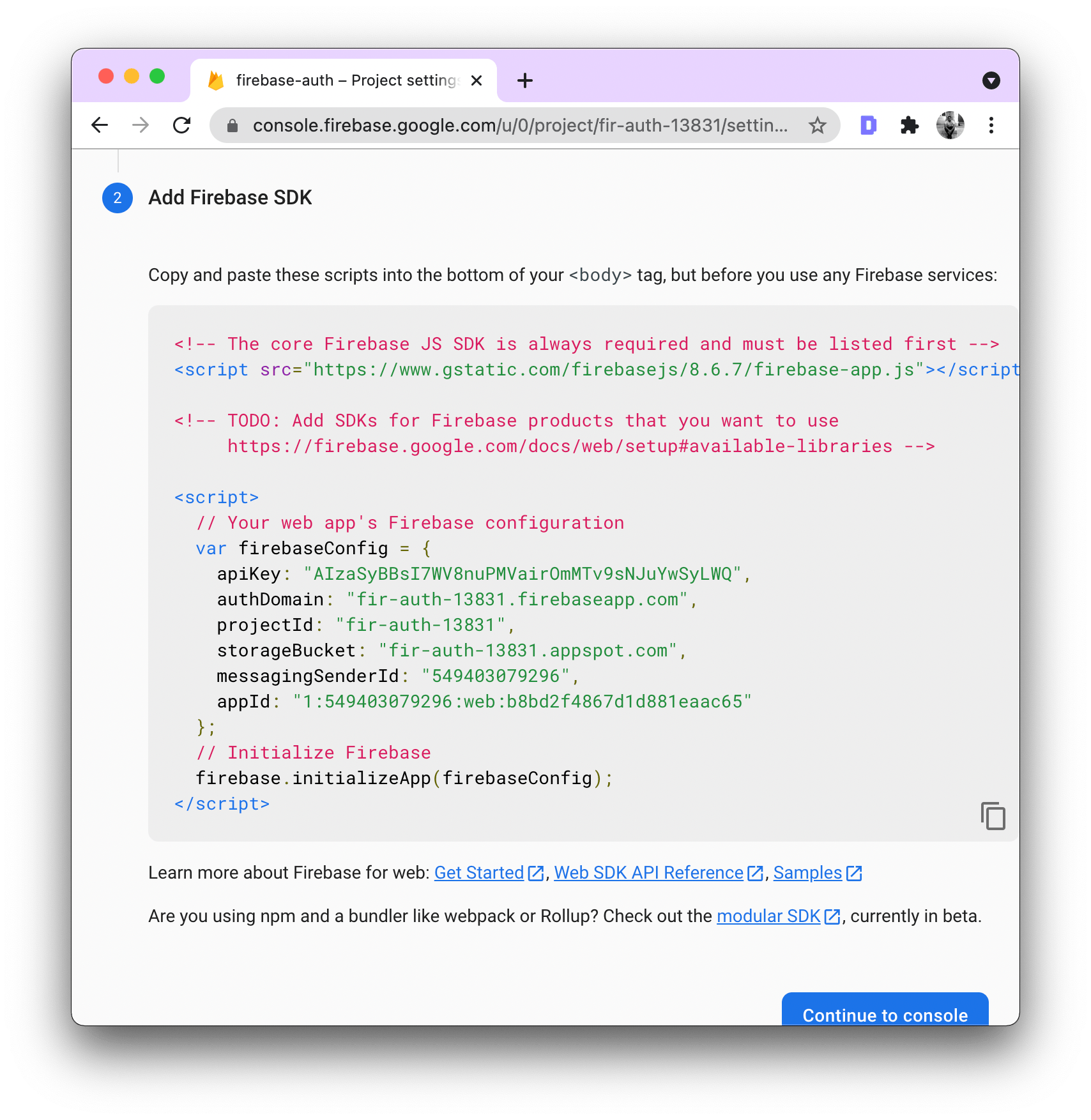
Task: Click the core Firebase JS SDK comment line
Action: [x=587, y=344]
